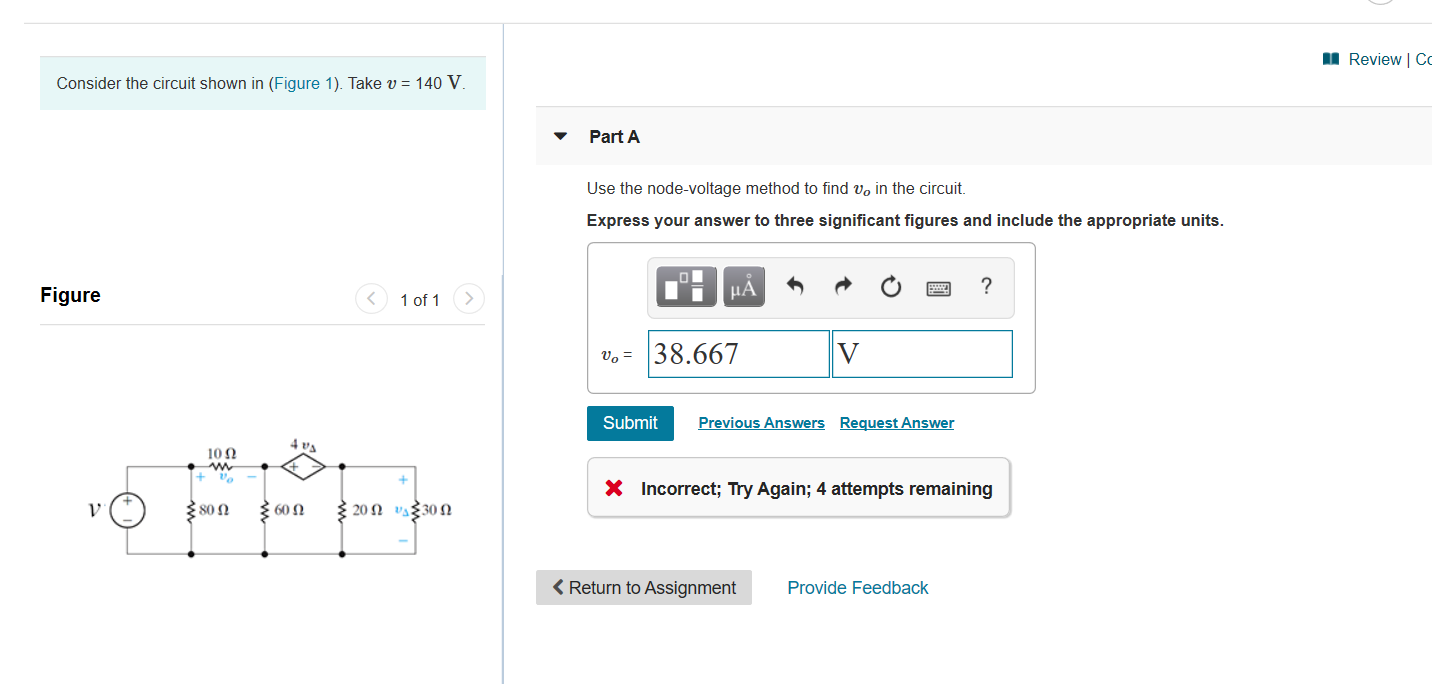Undo the last answer edit
The image size is (1432, 684).
click(x=796, y=288)
